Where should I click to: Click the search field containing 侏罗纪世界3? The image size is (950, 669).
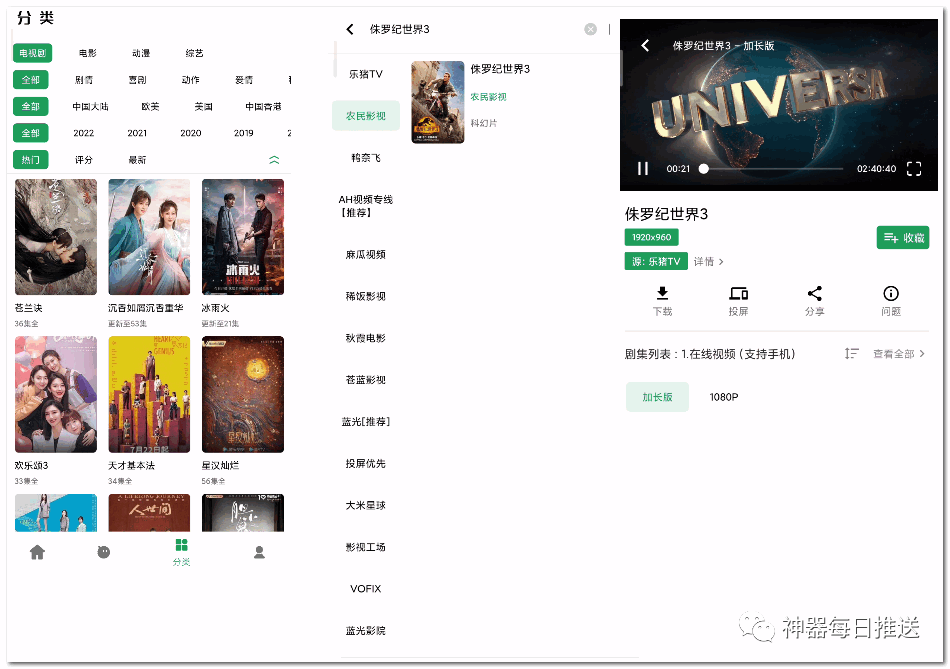tap(473, 29)
